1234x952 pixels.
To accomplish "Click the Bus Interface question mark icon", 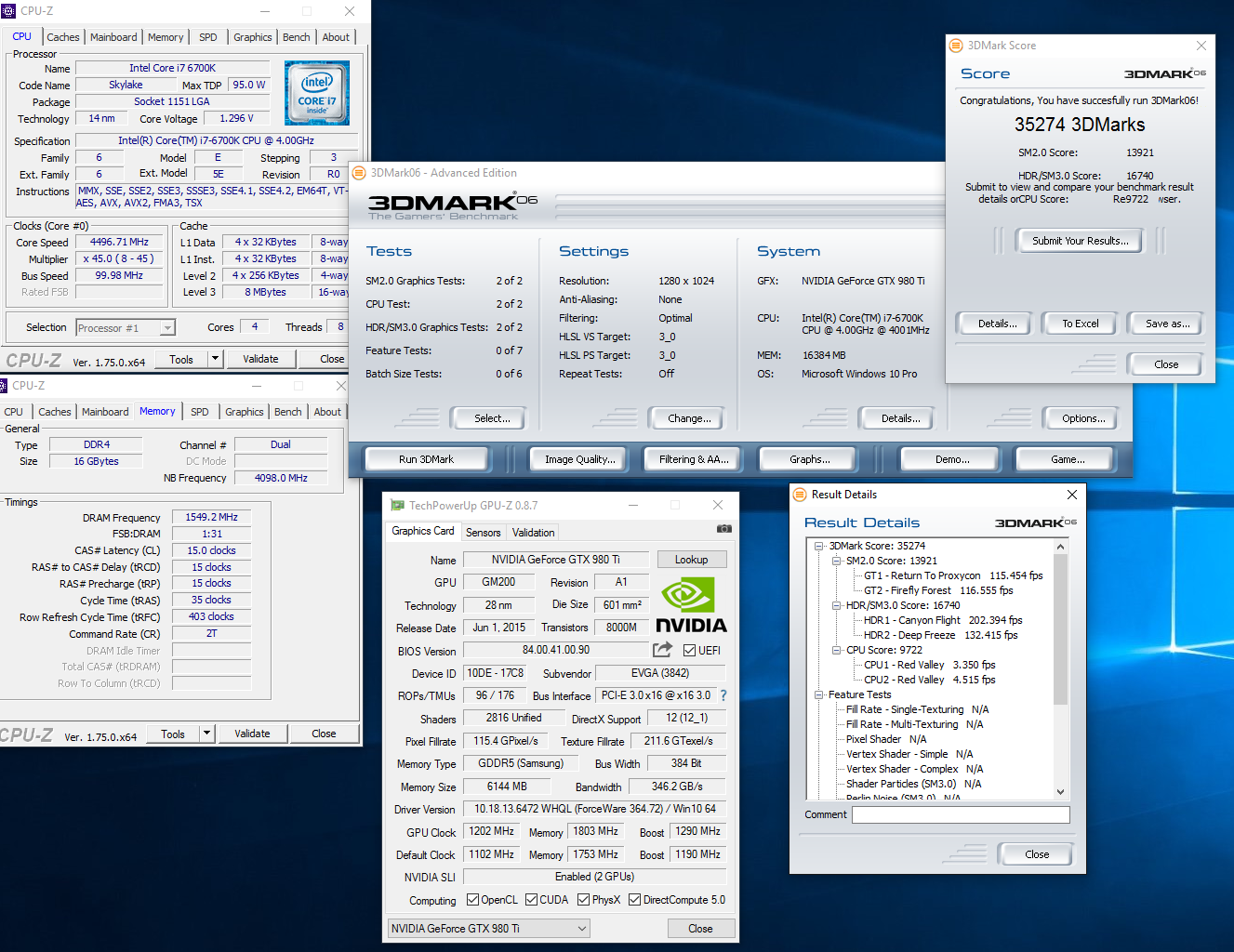I will [723, 695].
